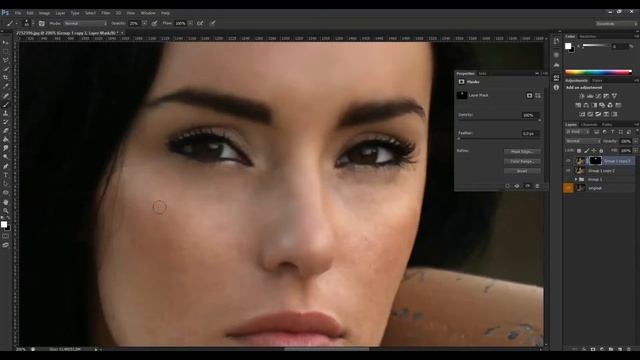Viewport: 640px width, 360px height.
Task: Open the layer Opacity dropdown arrow
Action: click(636, 141)
